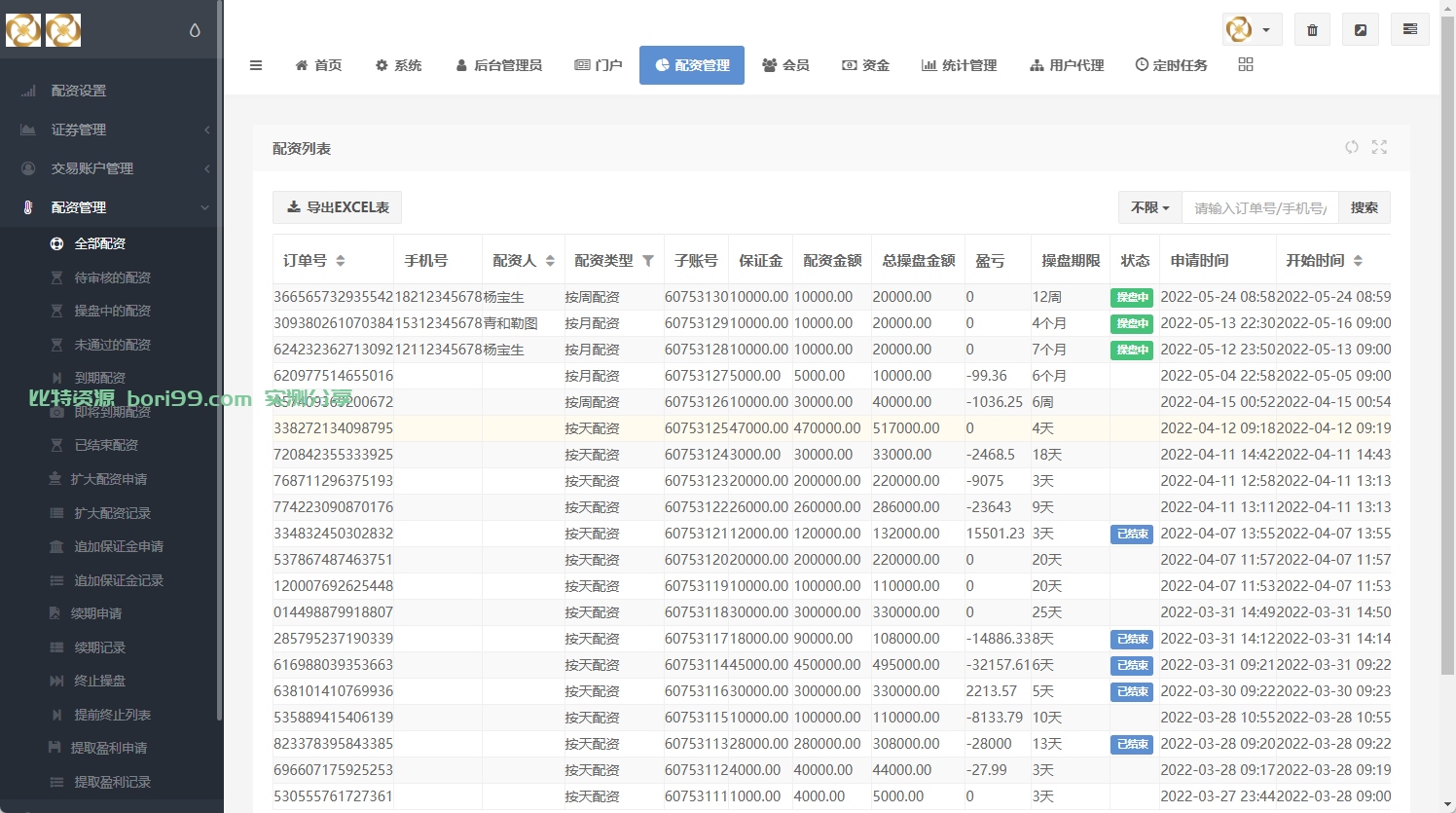The image size is (1456, 813).
Task: Open 提取盈利记录 in sidebar
Action: pos(112,782)
